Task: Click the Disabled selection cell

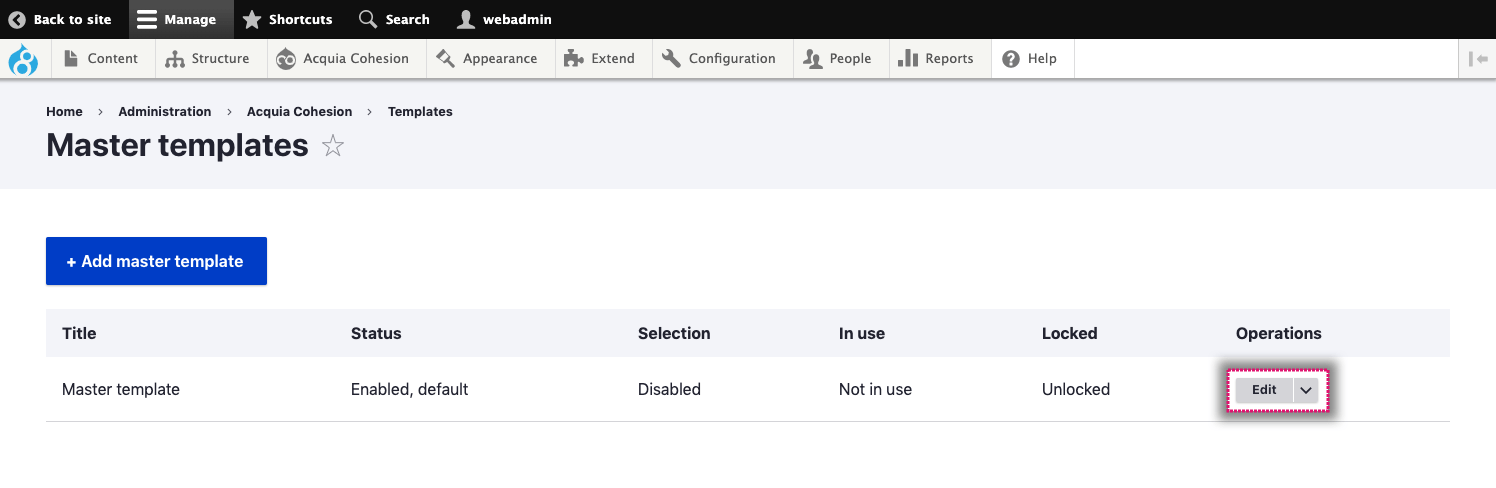Action: (669, 389)
